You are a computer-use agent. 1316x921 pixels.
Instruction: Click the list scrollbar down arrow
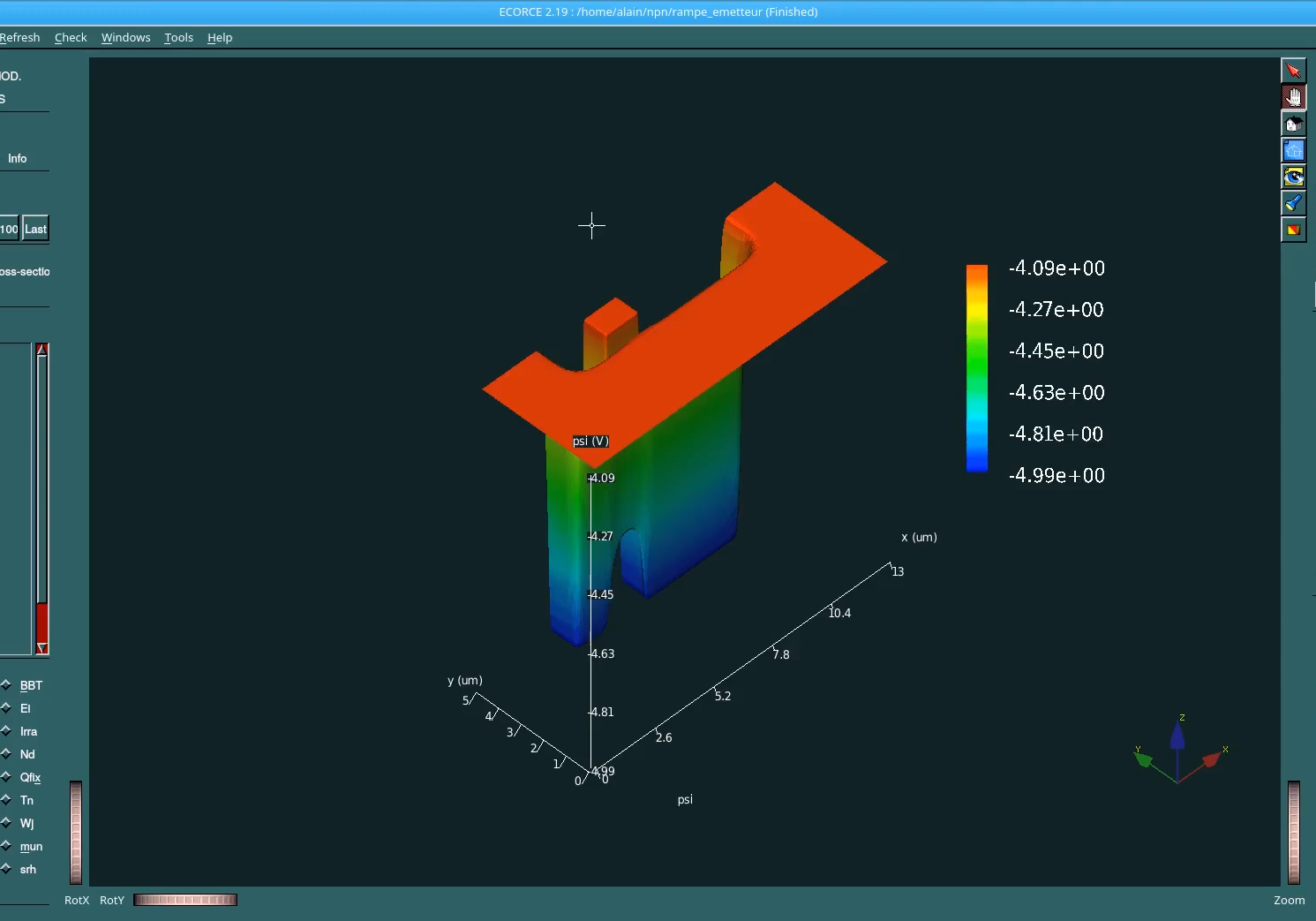pos(41,648)
